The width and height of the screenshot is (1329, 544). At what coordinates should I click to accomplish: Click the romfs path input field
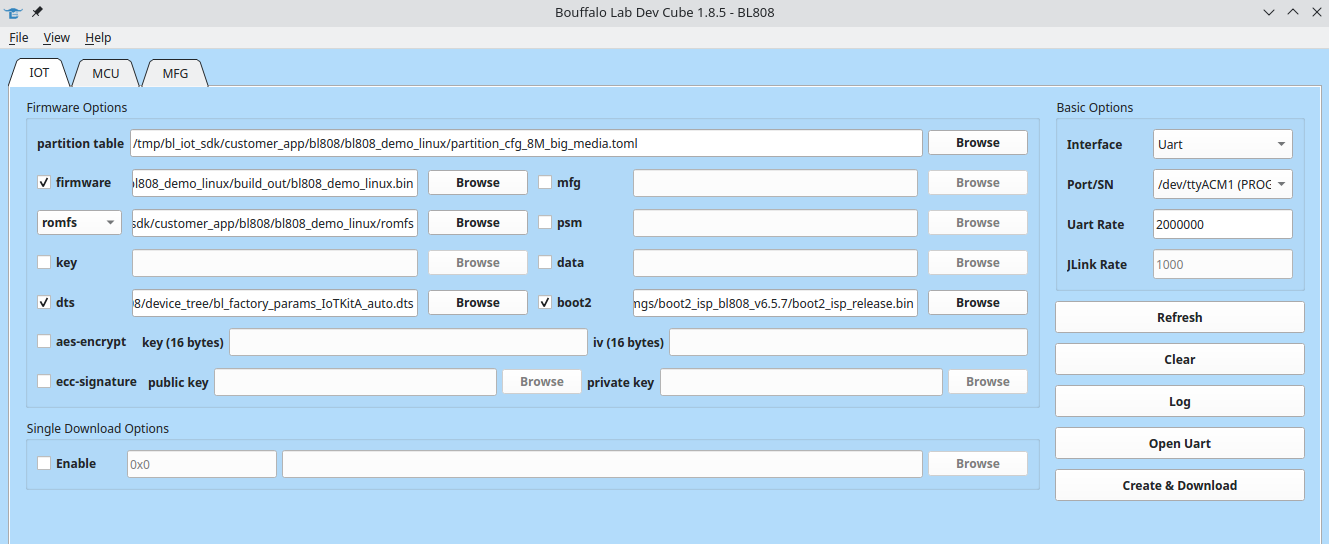[x=274, y=223]
